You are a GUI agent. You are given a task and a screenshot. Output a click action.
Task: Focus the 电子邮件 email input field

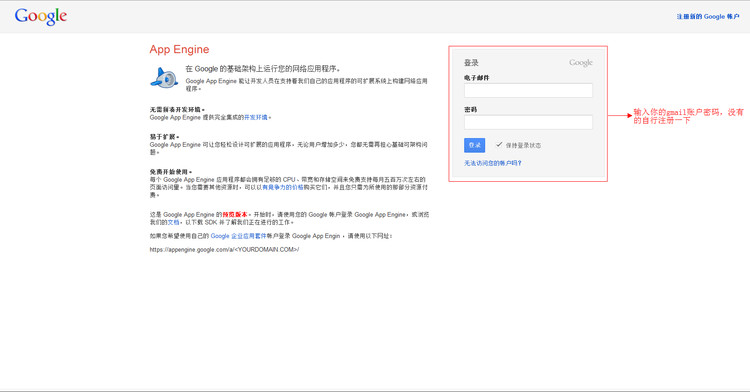528,90
